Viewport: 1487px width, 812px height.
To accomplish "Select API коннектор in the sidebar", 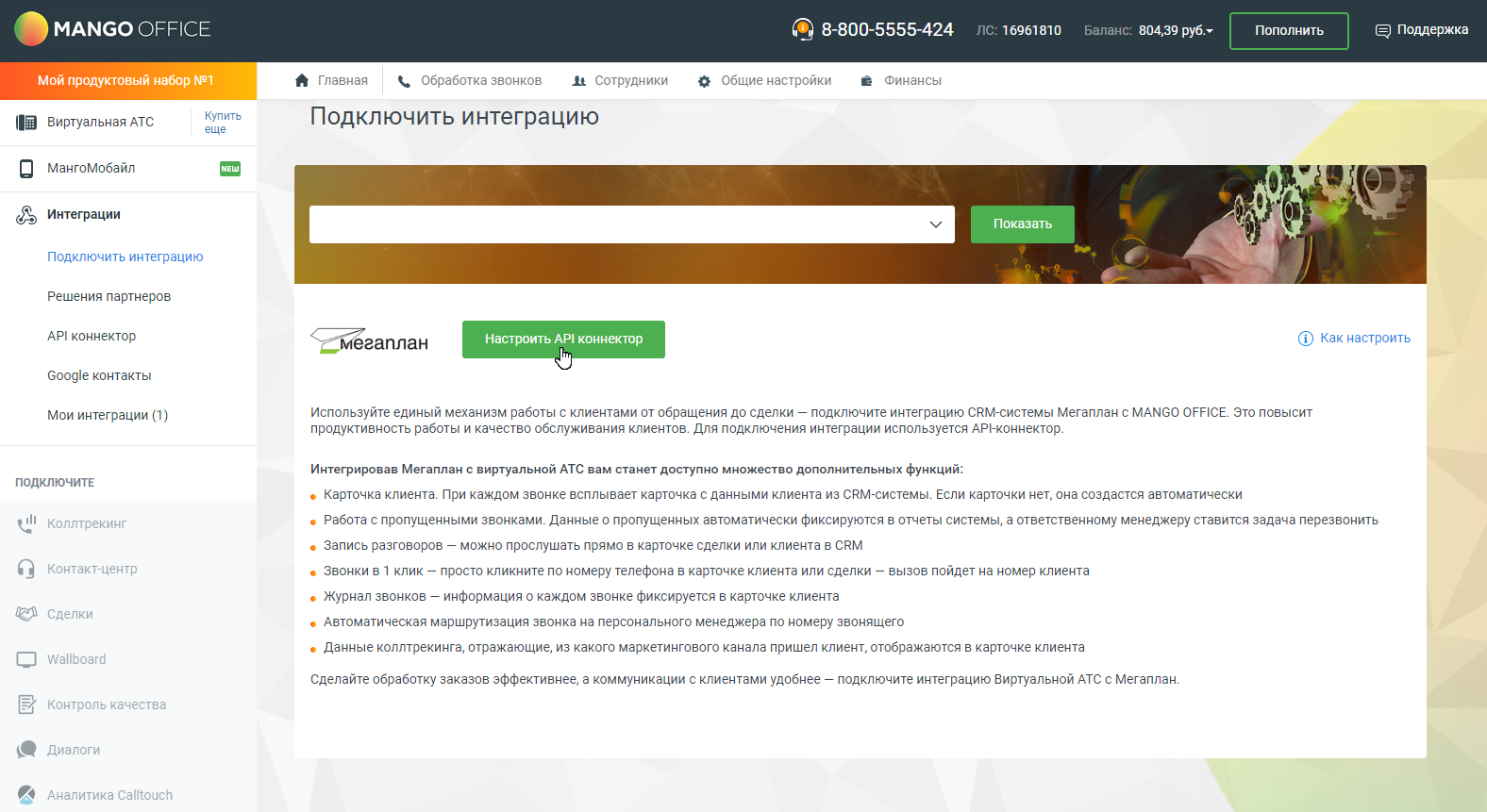I will pyautogui.click(x=92, y=336).
